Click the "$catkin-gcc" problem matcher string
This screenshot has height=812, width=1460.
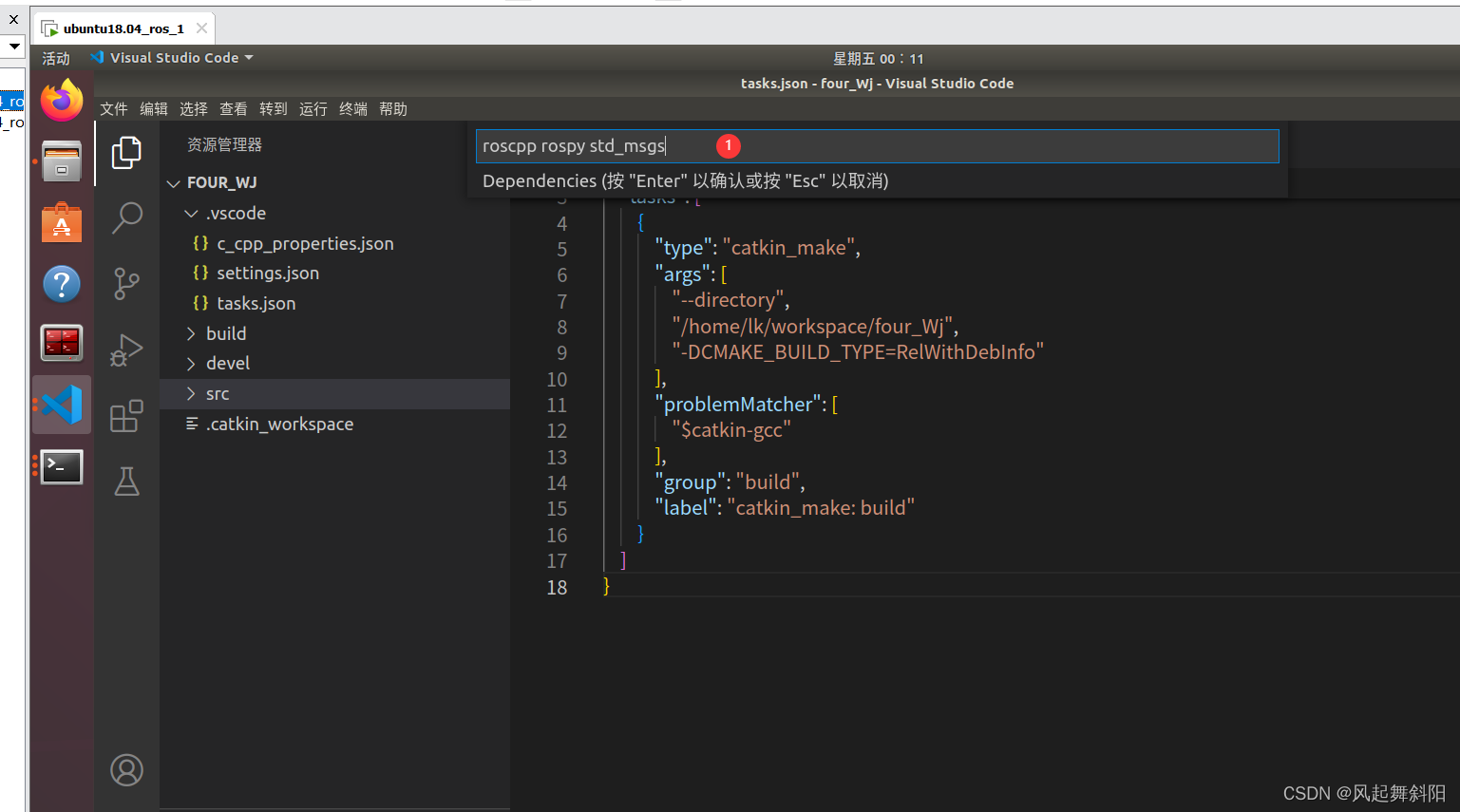point(731,430)
